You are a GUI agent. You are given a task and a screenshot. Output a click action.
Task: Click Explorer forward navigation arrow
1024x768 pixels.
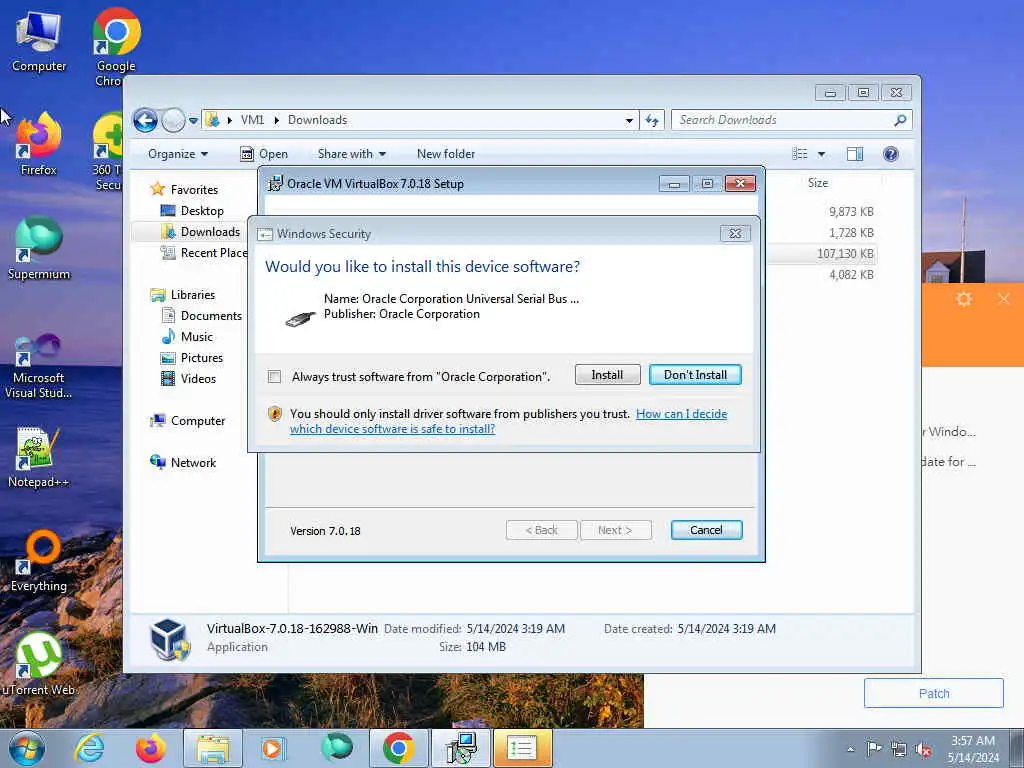click(x=173, y=120)
